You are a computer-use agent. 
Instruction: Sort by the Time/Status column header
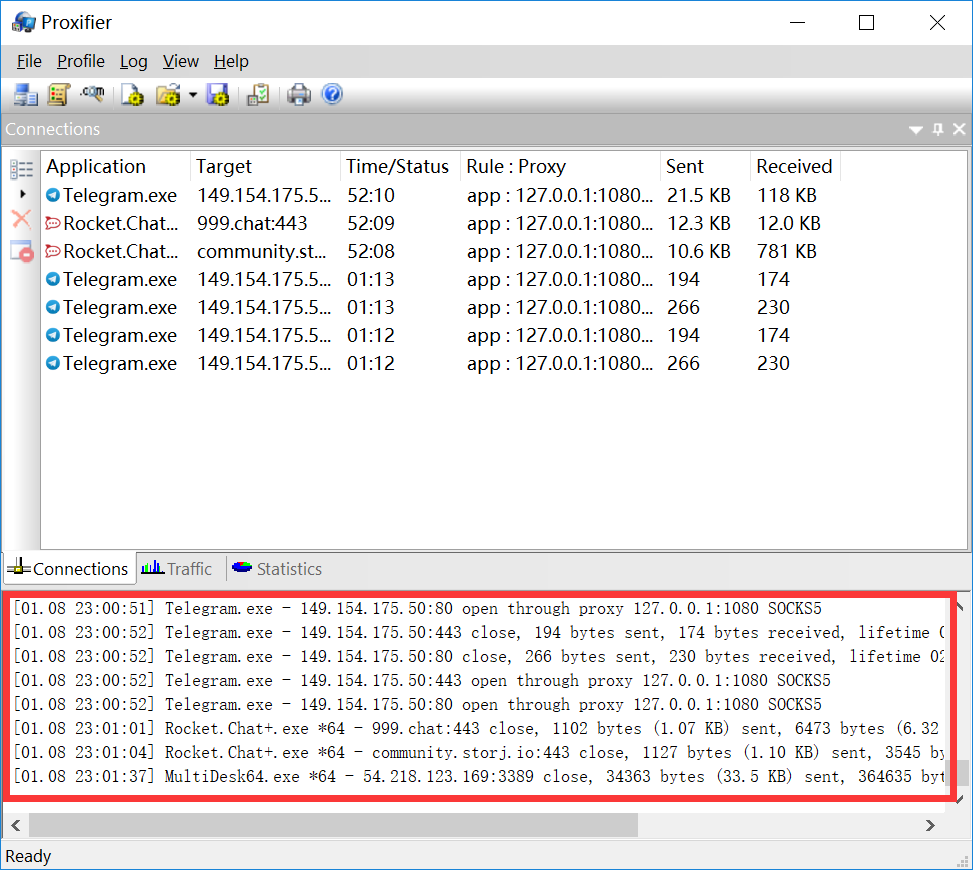coord(400,166)
